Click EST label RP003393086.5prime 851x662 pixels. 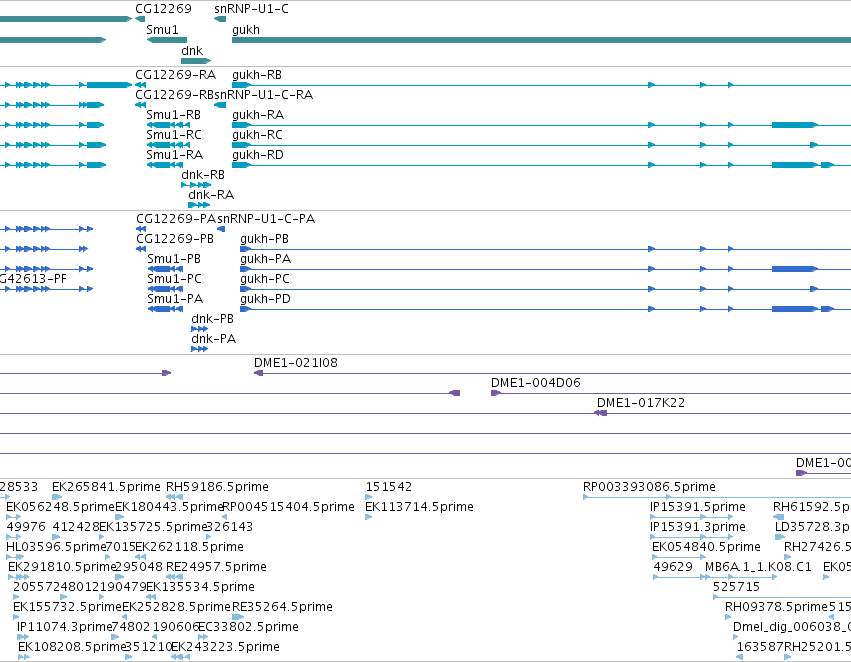point(649,487)
